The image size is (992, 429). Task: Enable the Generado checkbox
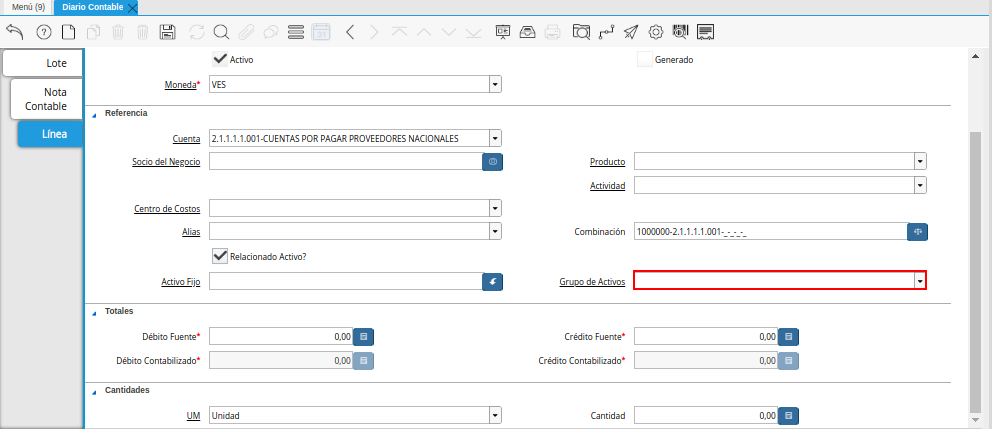pyautogui.click(x=645, y=59)
